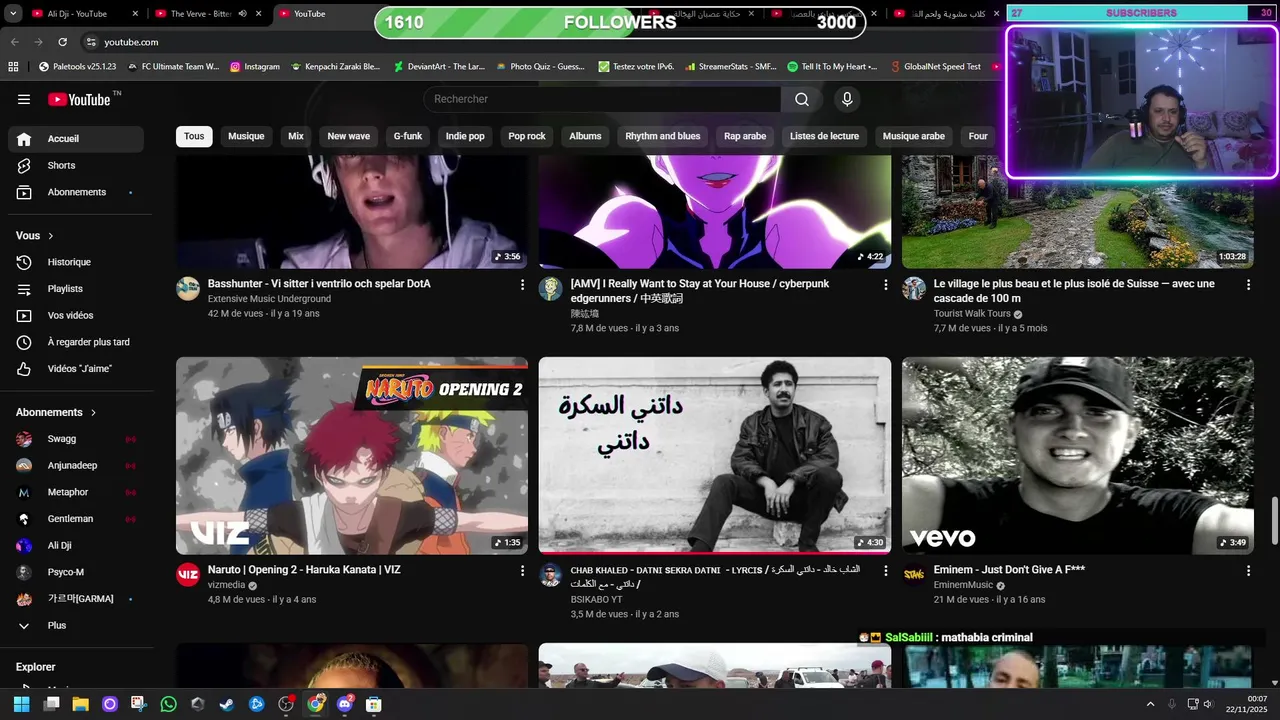The image size is (1280, 720).
Task: Click the Tourist Walk Tours channel avatar
Action: (x=914, y=289)
